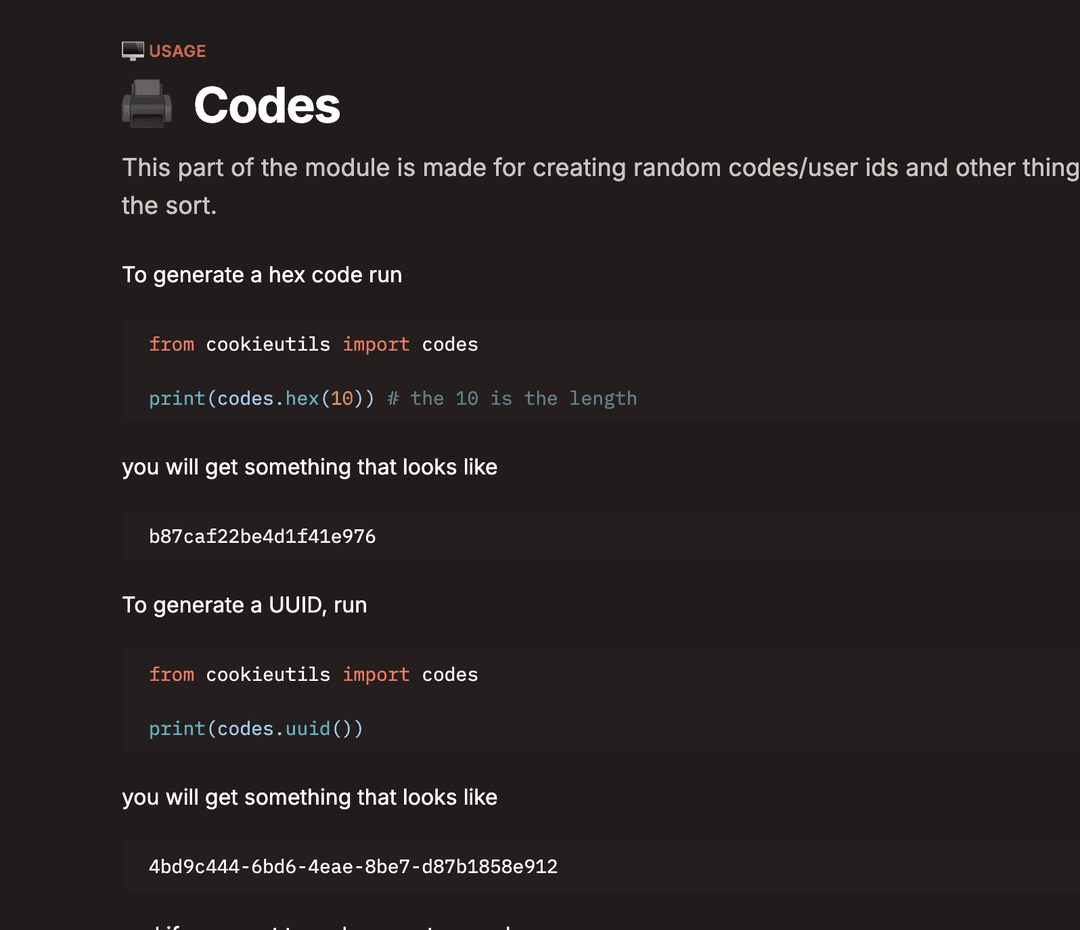Click 'import' keyword in the UUID code block
The image size is (1080, 930).
(376, 674)
